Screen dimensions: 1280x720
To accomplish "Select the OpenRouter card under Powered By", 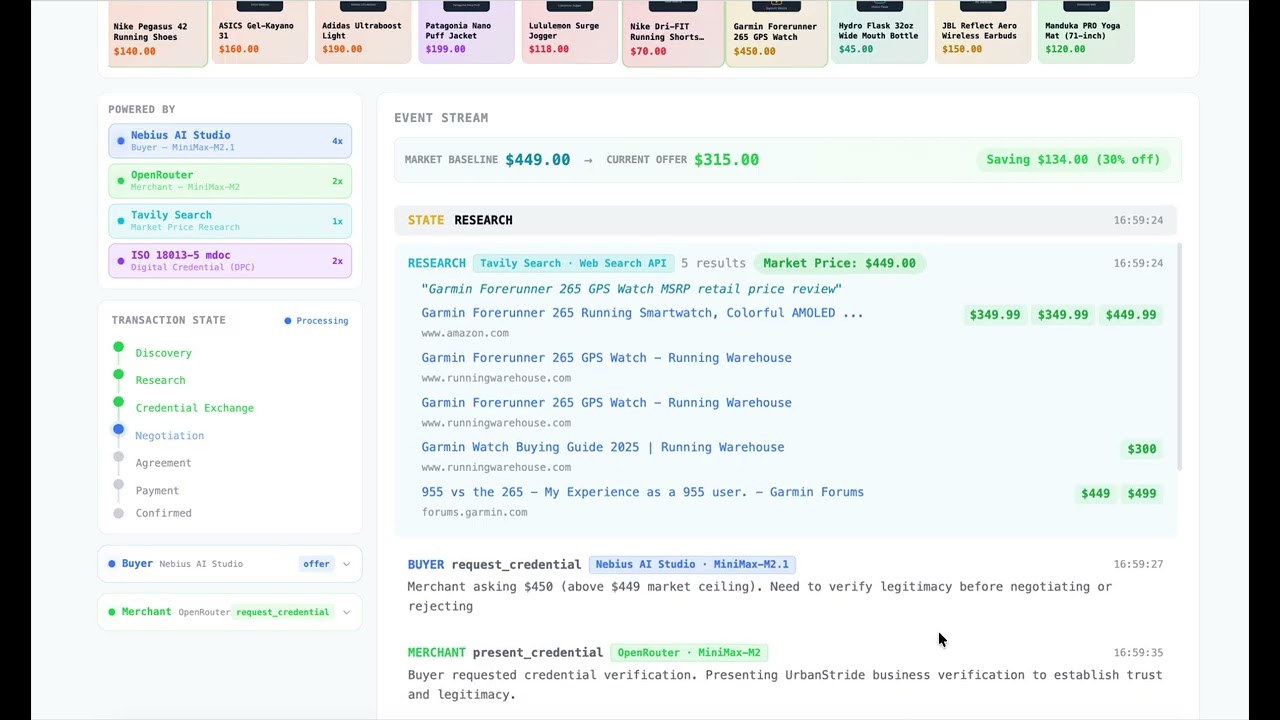I will pyautogui.click(x=230, y=181).
